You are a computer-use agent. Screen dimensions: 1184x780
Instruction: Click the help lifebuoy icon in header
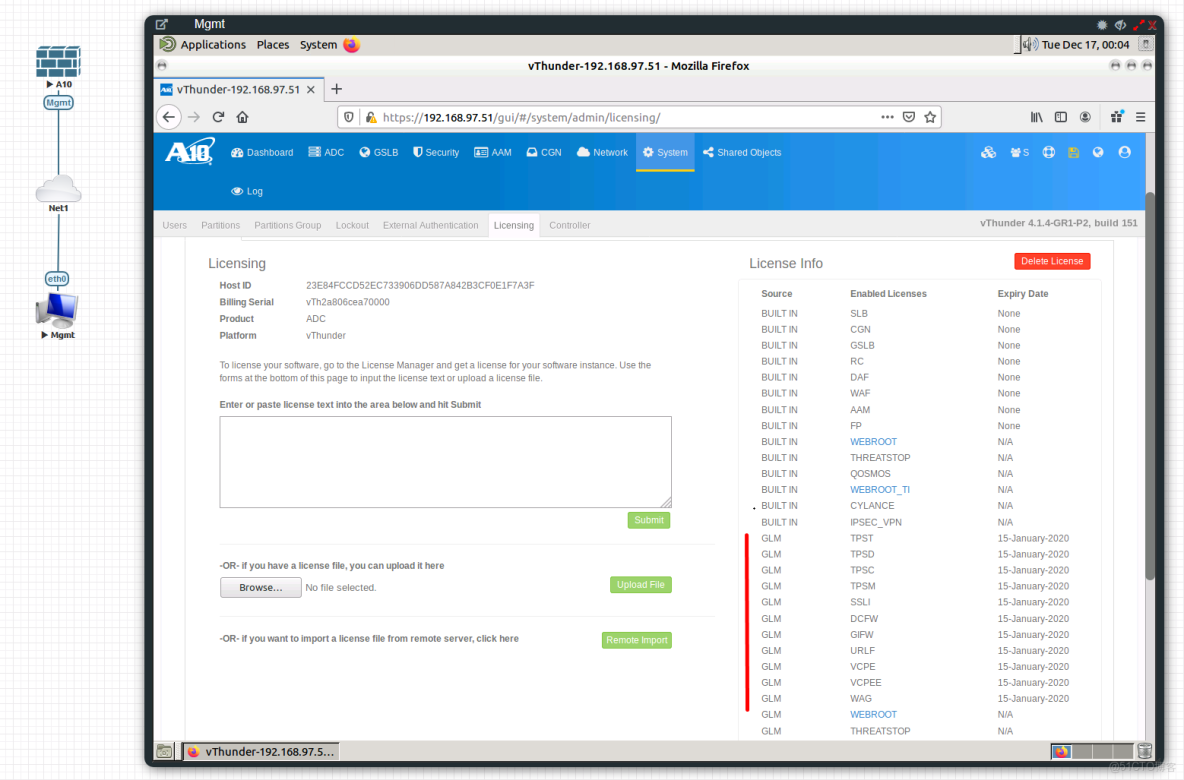pos(1049,153)
